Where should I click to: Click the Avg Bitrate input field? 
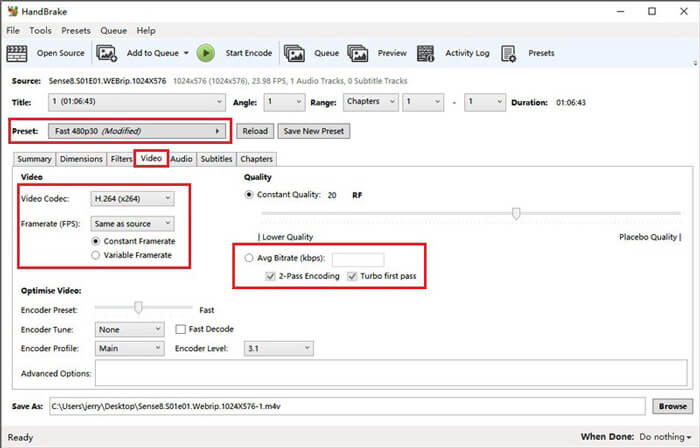pyautogui.click(x=358, y=259)
